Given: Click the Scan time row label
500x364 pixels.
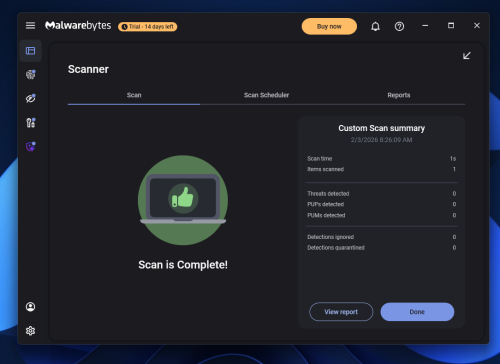Looking at the screenshot, I should tap(319, 159).
